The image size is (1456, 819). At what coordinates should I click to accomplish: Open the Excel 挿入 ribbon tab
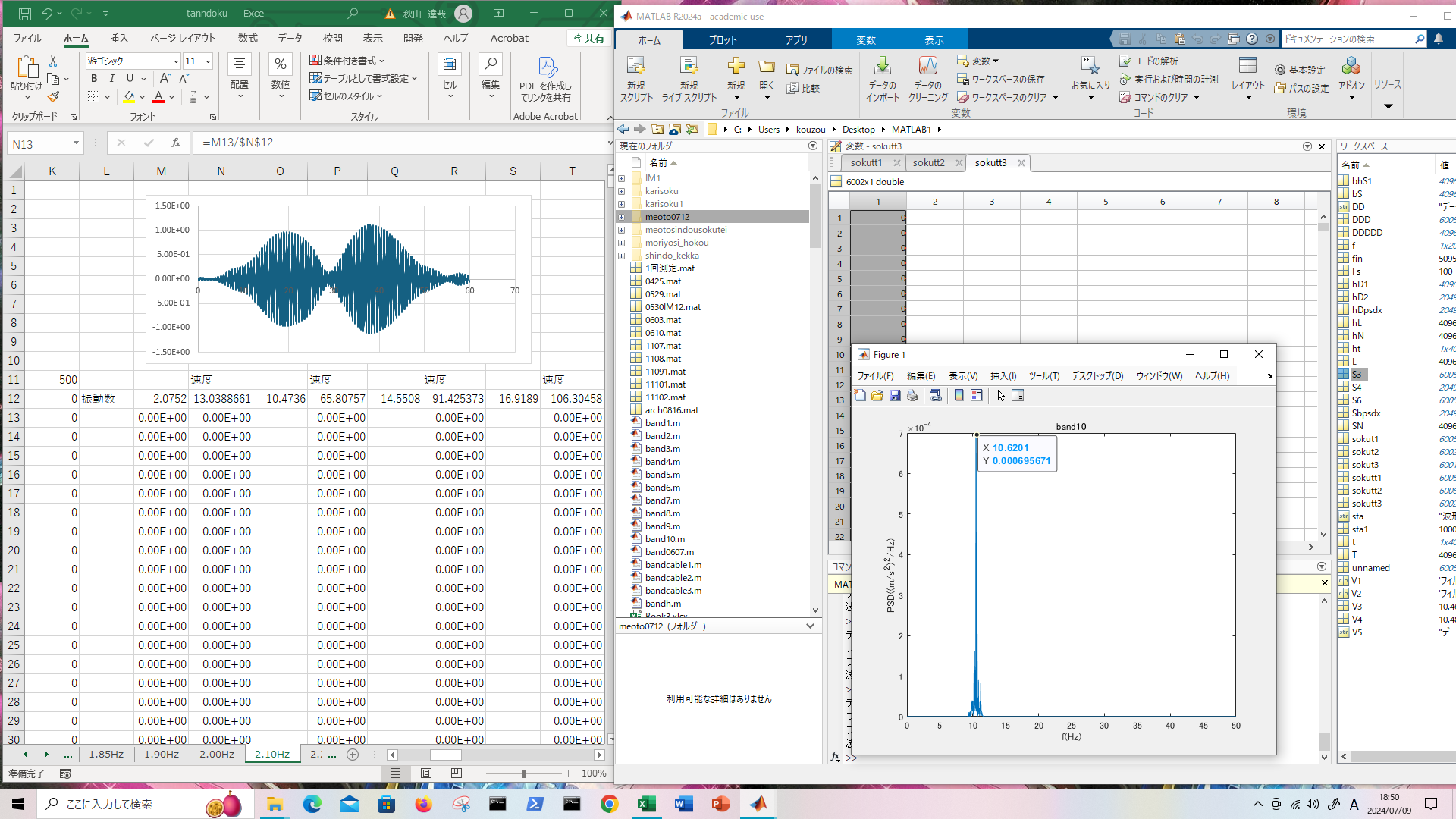118,38
